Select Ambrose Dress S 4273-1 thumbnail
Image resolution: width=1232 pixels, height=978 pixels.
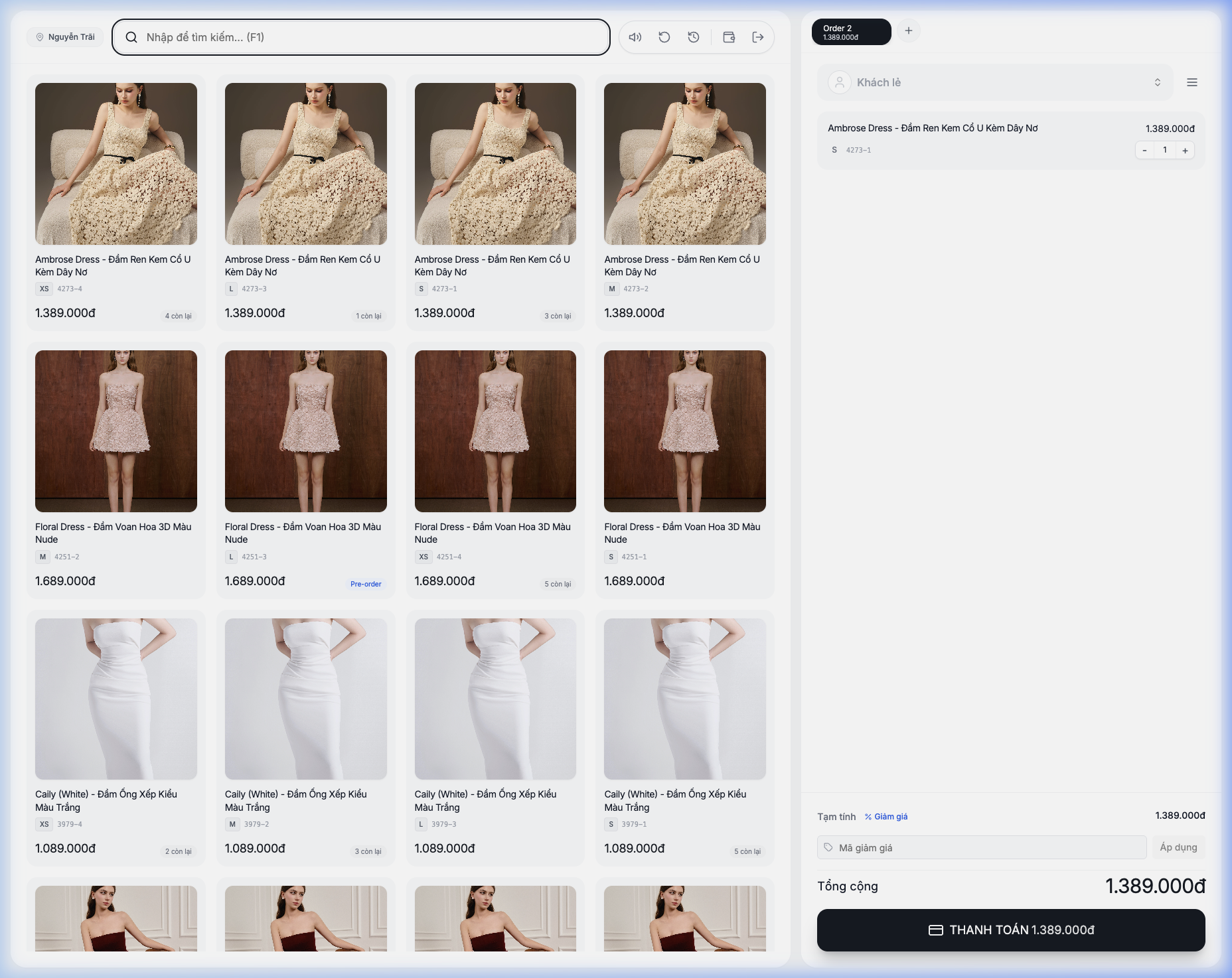click(495, 164)
